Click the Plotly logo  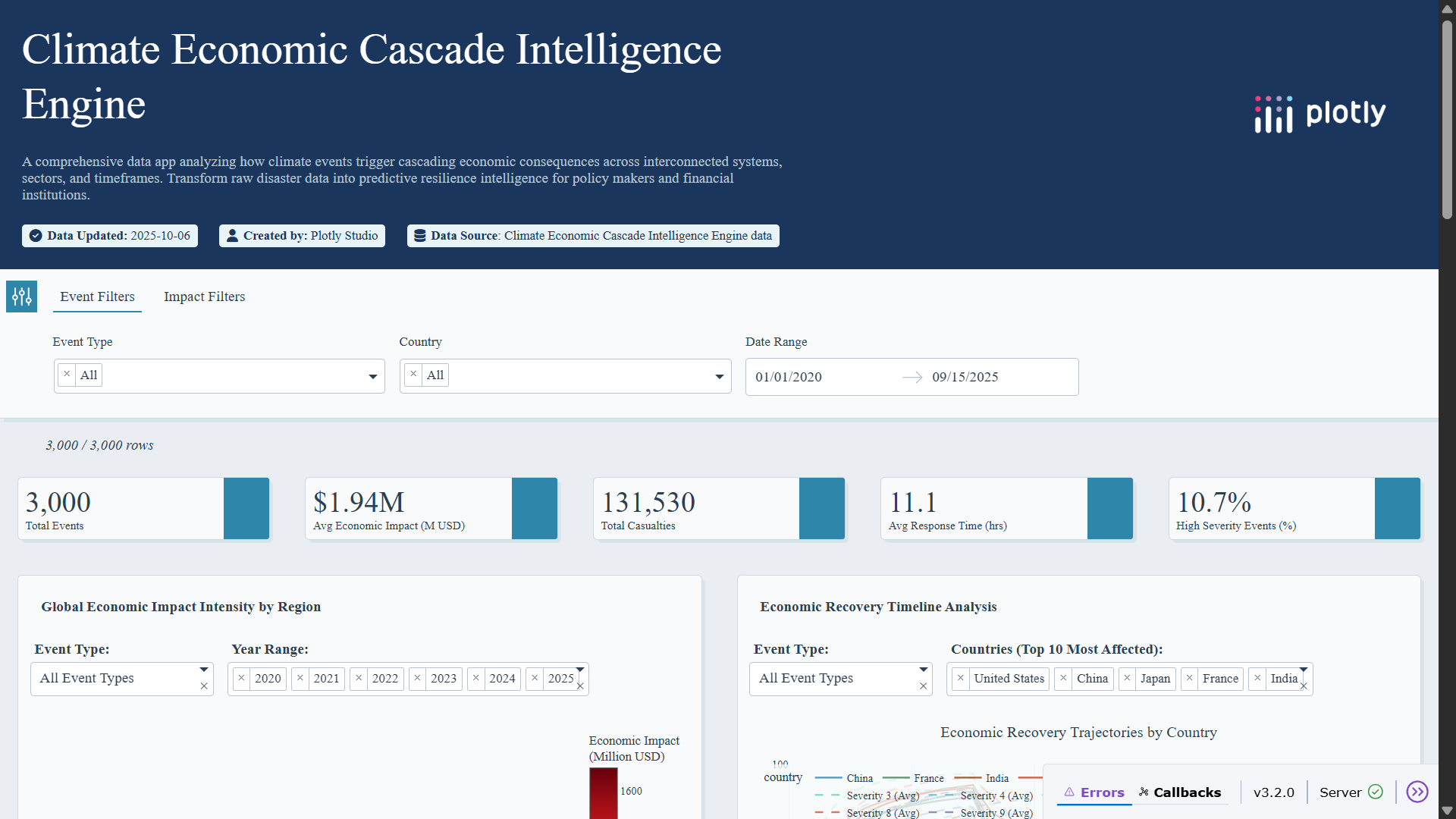(x=1319, y=114)
